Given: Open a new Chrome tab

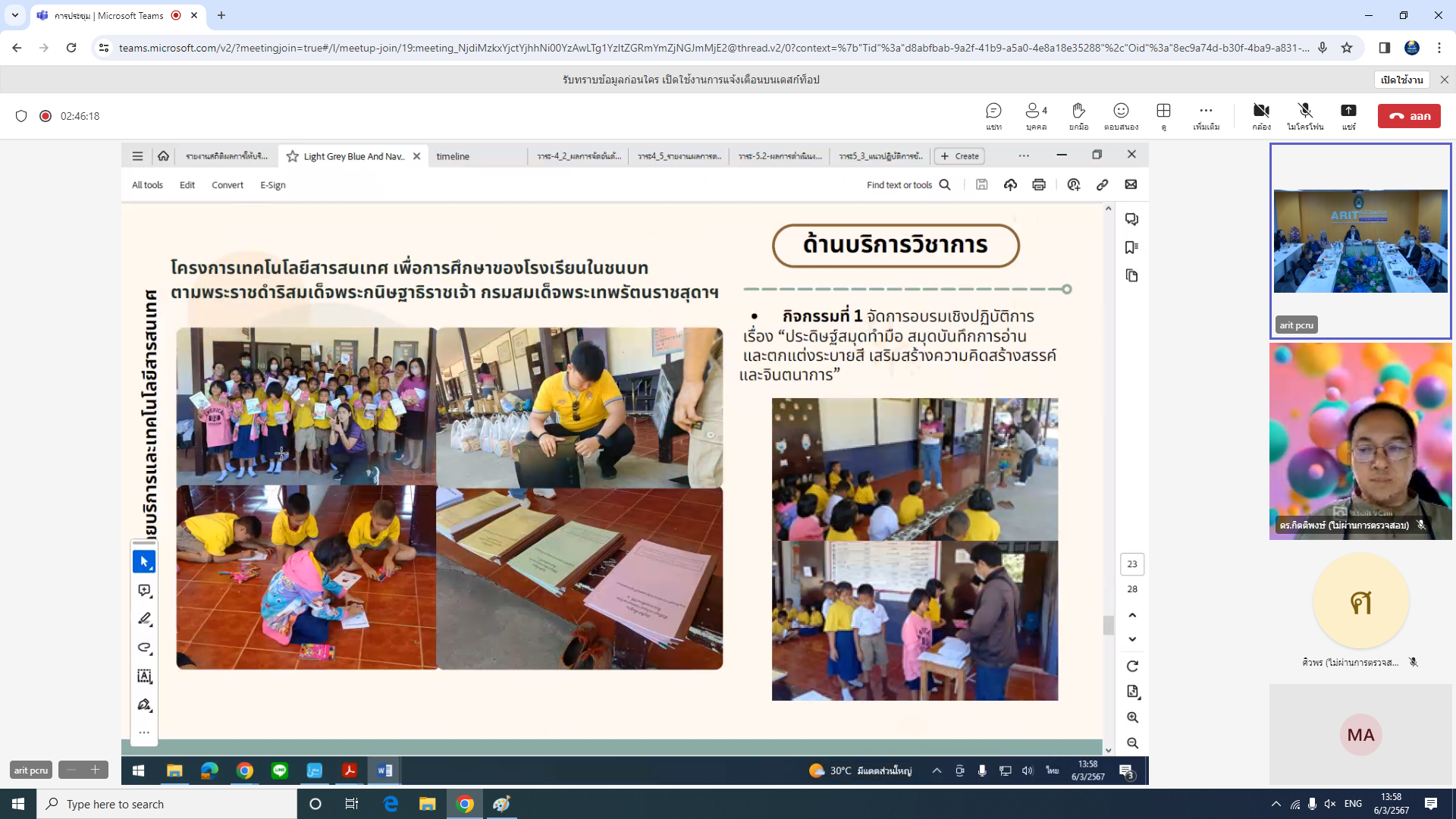Looking at the screenshot, I should pyautogui.click(x=221, y=15).
